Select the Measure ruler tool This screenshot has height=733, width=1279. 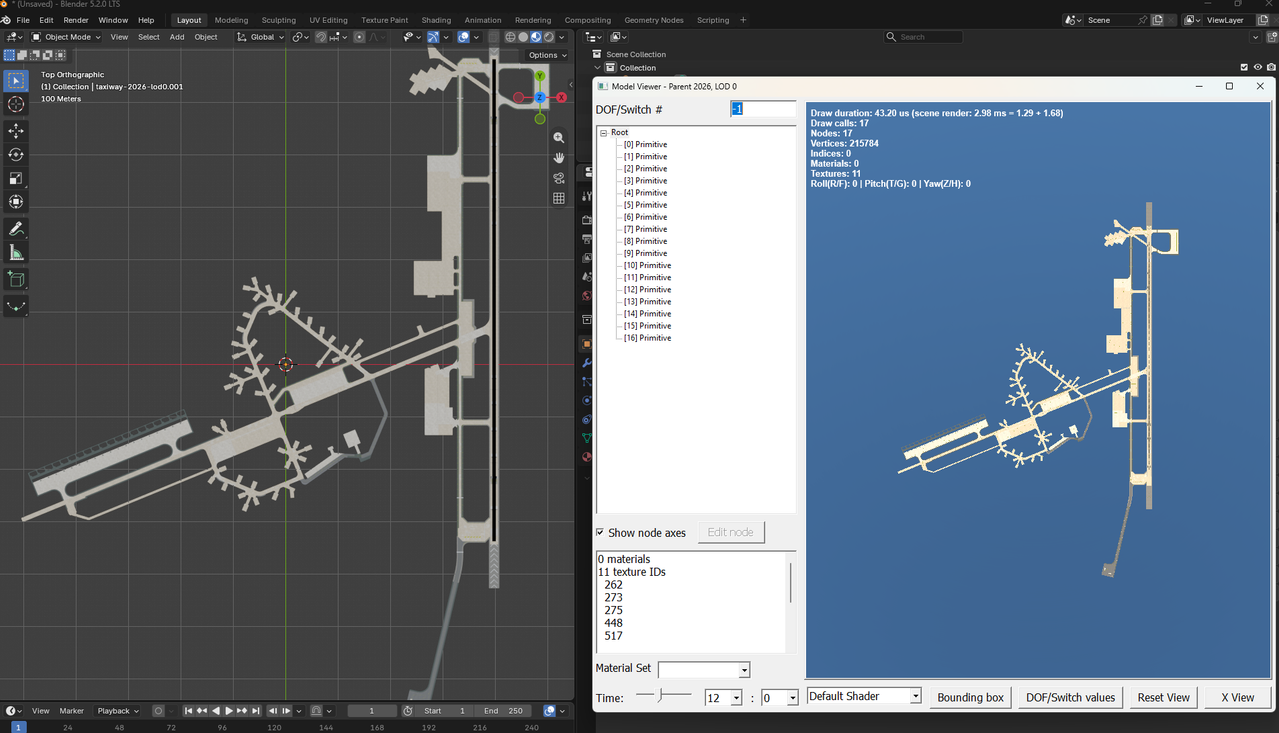click(x=16, y=253)
